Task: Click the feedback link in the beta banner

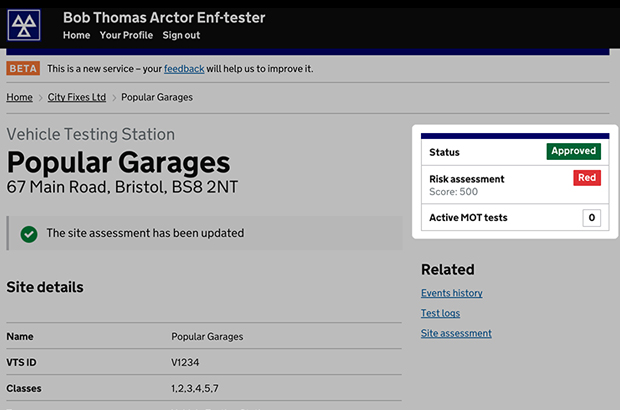Action: (x=184, y=69)
